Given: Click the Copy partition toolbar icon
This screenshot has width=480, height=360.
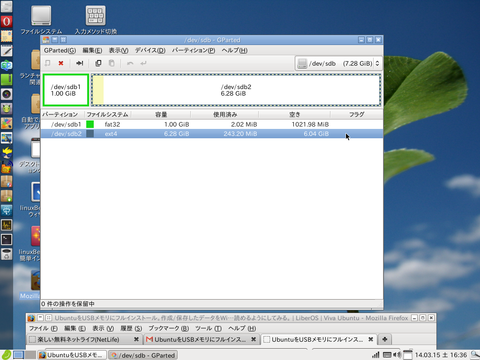Looking at the screenshot, I should pyautogui.click(x=98, y=63).
